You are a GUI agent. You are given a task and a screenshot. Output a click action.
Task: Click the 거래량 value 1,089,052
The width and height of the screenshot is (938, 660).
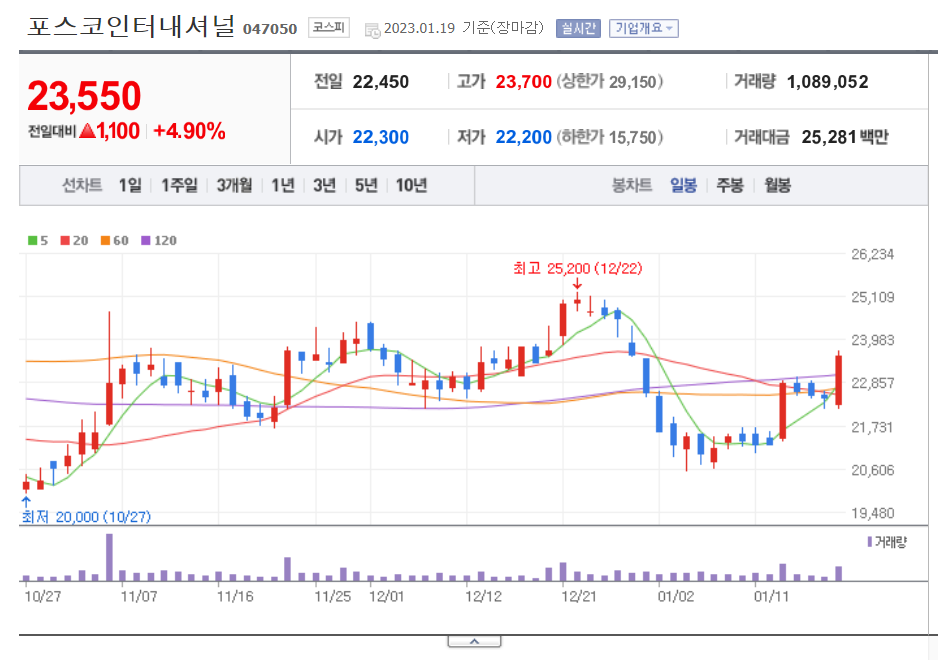(x=827, y=82)
